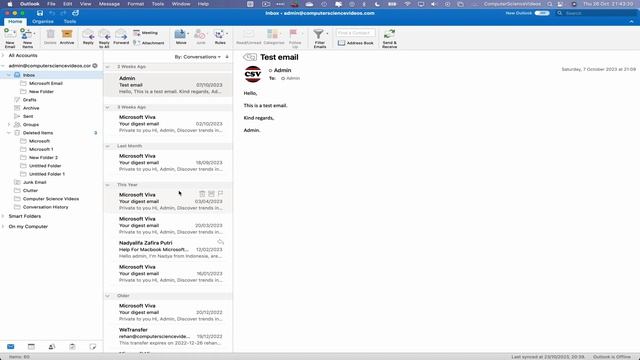Screen dimensions: 640x360
Task: Switch to Mail view in bottom navigation
Action: [11, 347]
